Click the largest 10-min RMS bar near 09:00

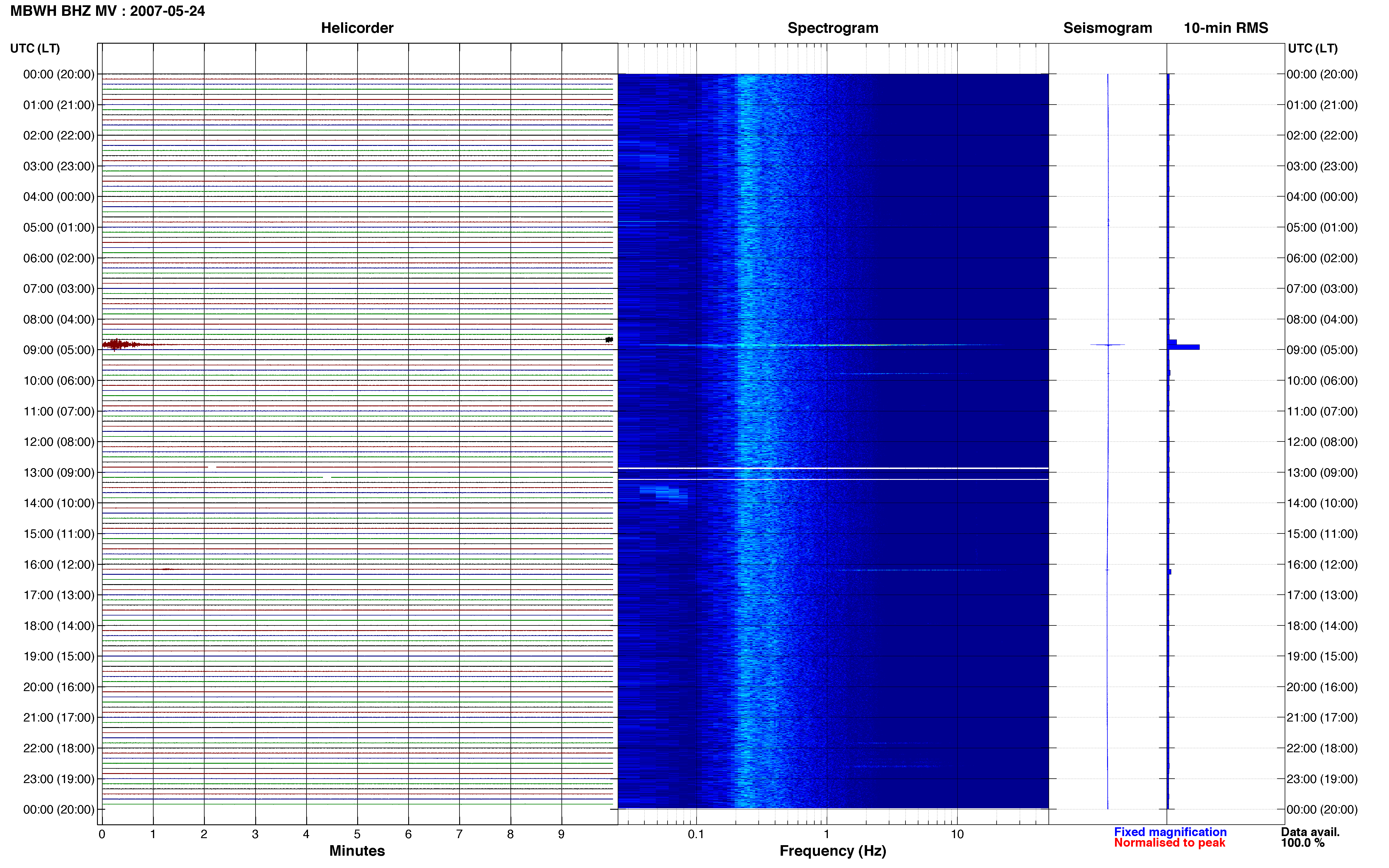coord(1184,347)
